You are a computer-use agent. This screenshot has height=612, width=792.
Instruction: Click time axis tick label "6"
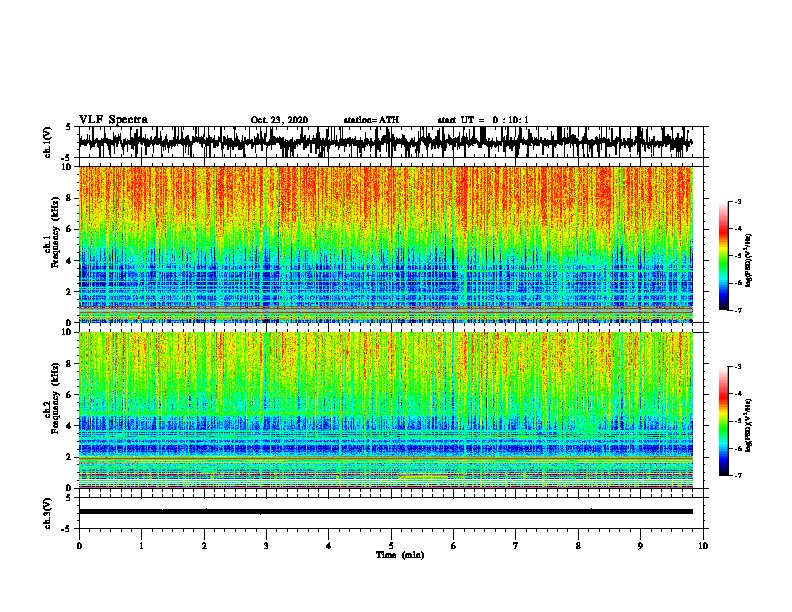point(454,546)
